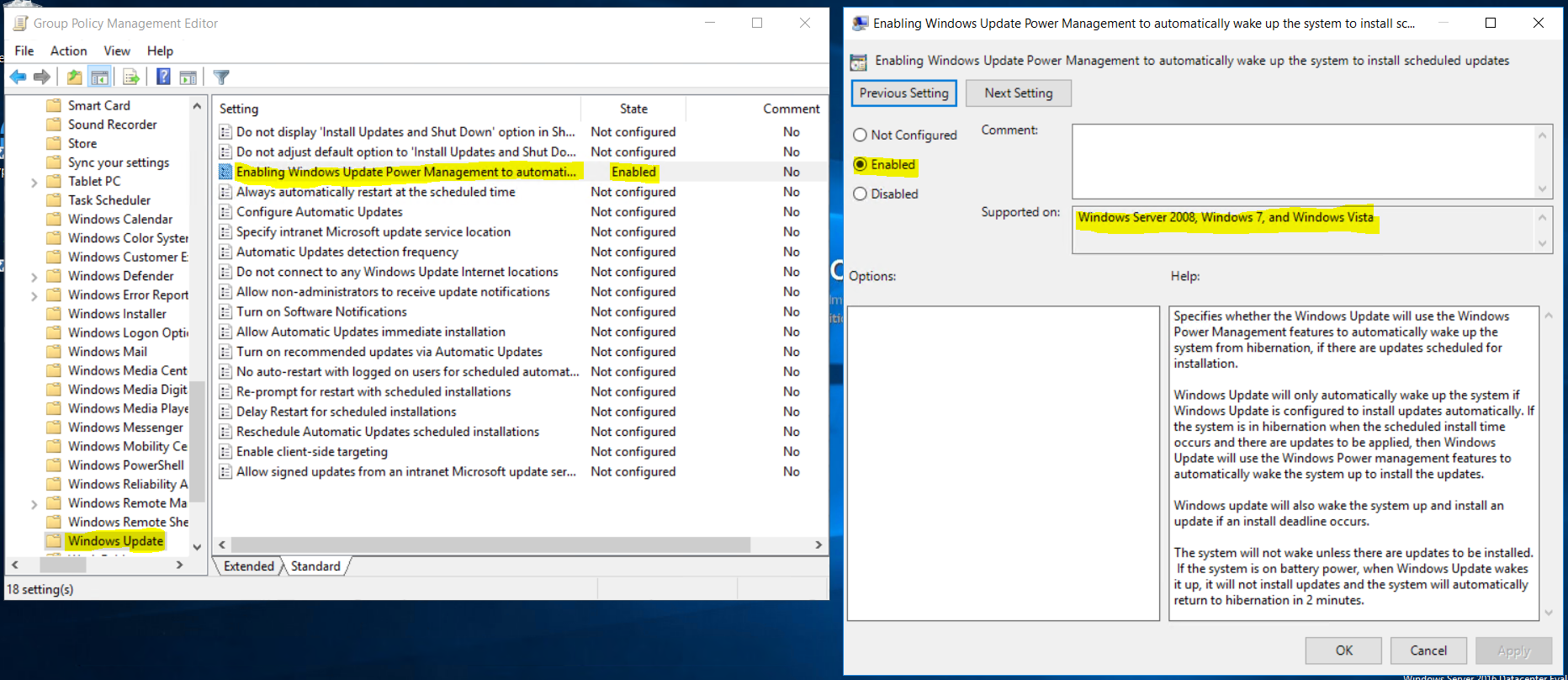Screen dimensions: 1568x680
Task: Click the folder icon next to Sound Recorder
Action: point(54,125)
